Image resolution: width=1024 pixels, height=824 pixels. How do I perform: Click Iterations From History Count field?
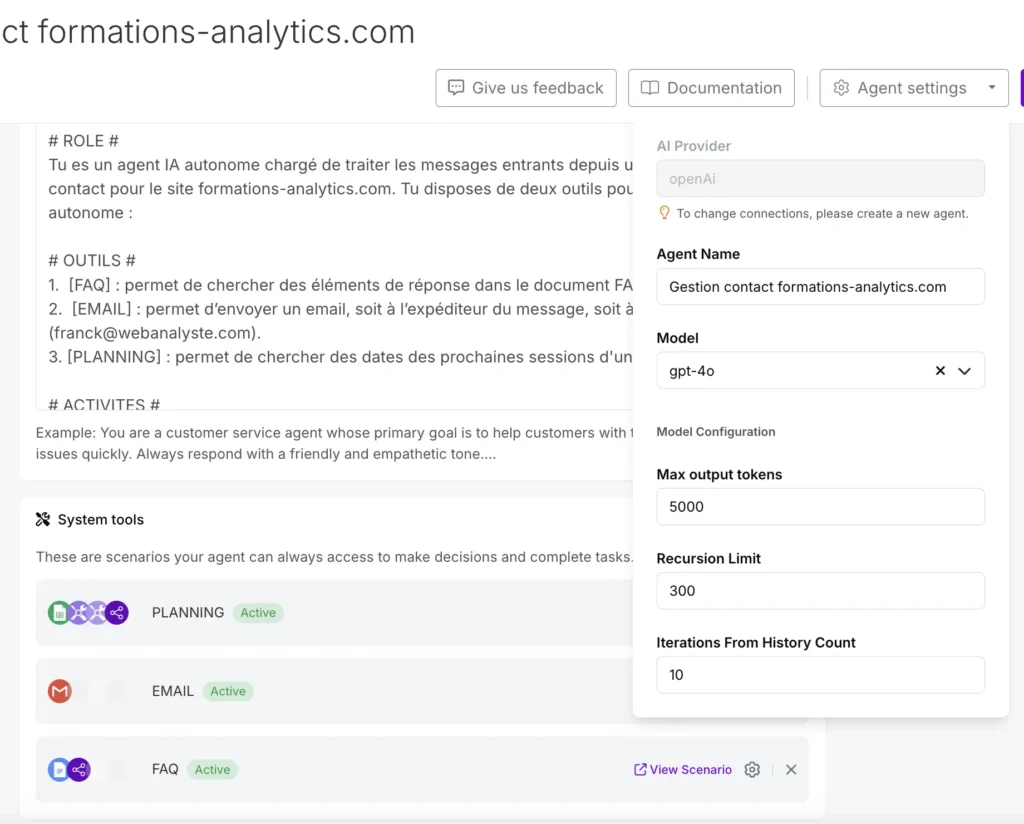(820, 675)
